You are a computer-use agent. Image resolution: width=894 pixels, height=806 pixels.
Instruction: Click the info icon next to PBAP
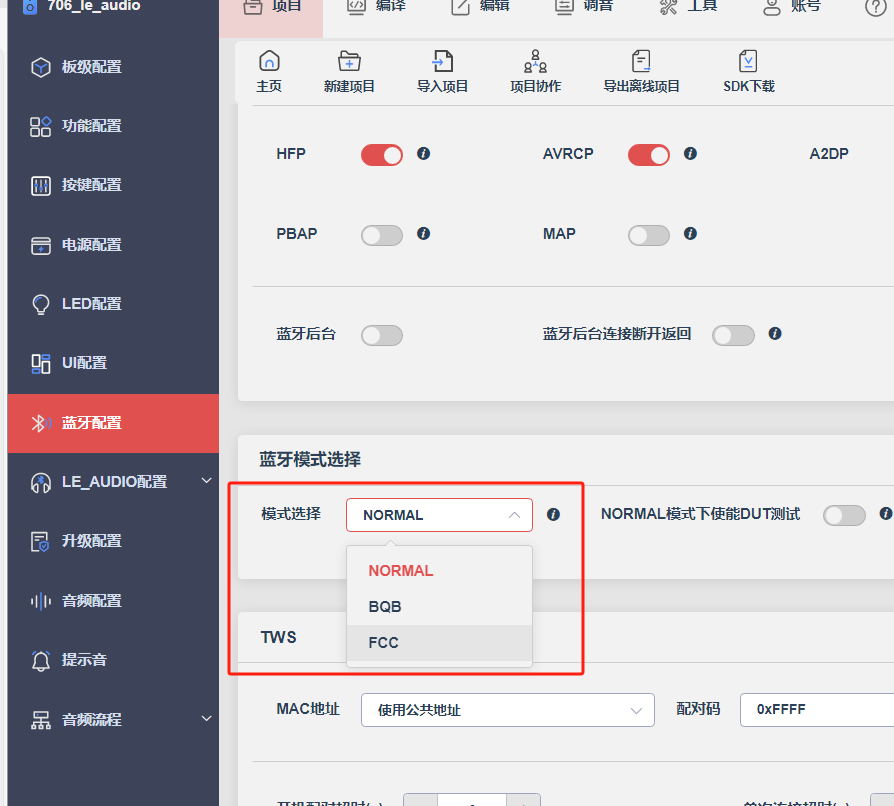tap(423, 233)
